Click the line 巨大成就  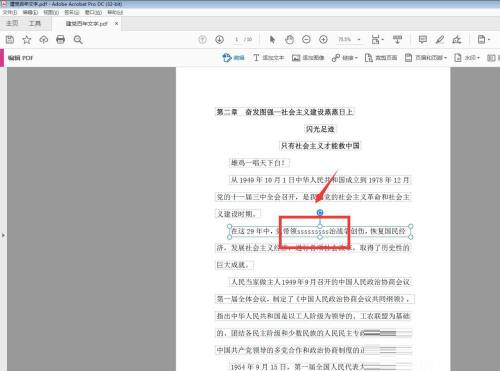click(234, 265)
